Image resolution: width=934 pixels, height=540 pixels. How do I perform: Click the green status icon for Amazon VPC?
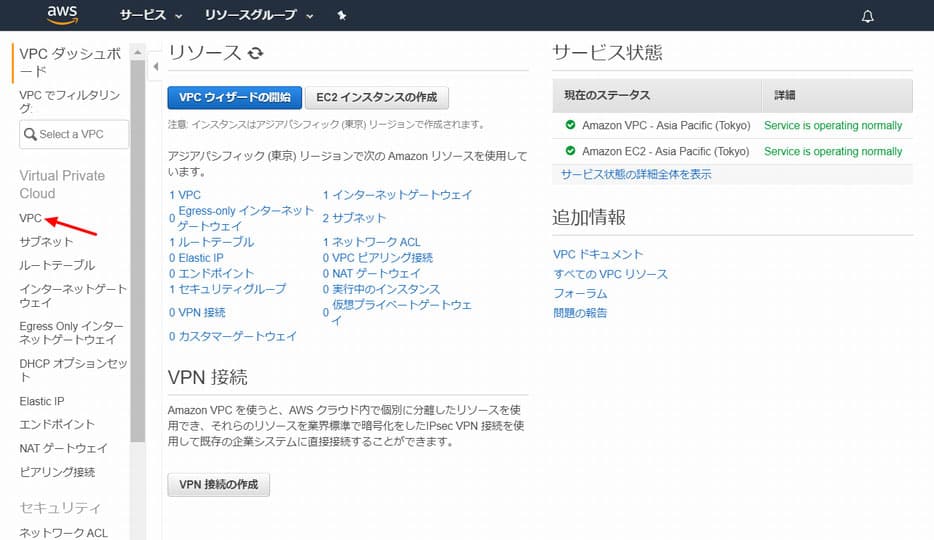click(x=570, y=125)
